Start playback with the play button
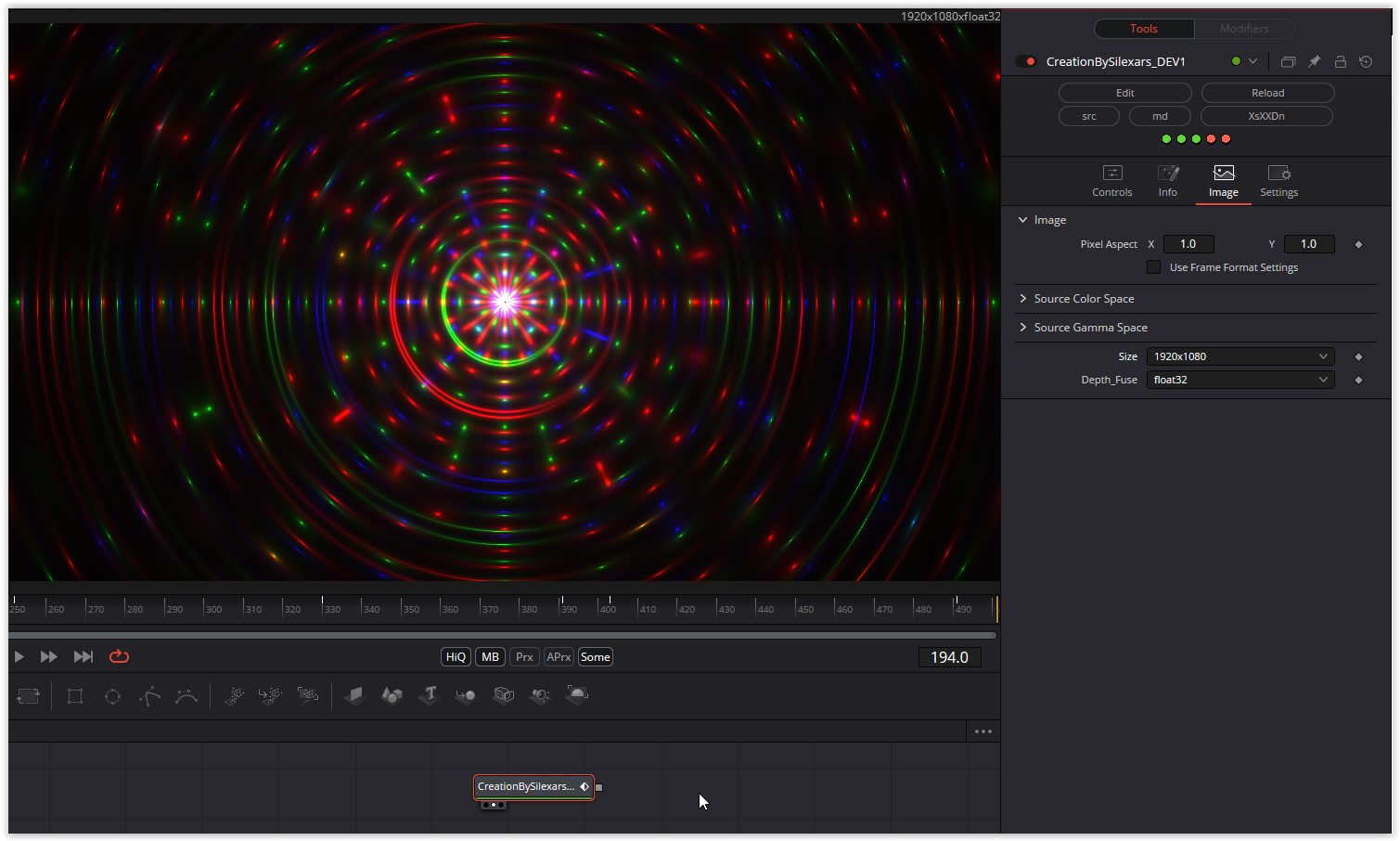 click(x=19, y=656)
